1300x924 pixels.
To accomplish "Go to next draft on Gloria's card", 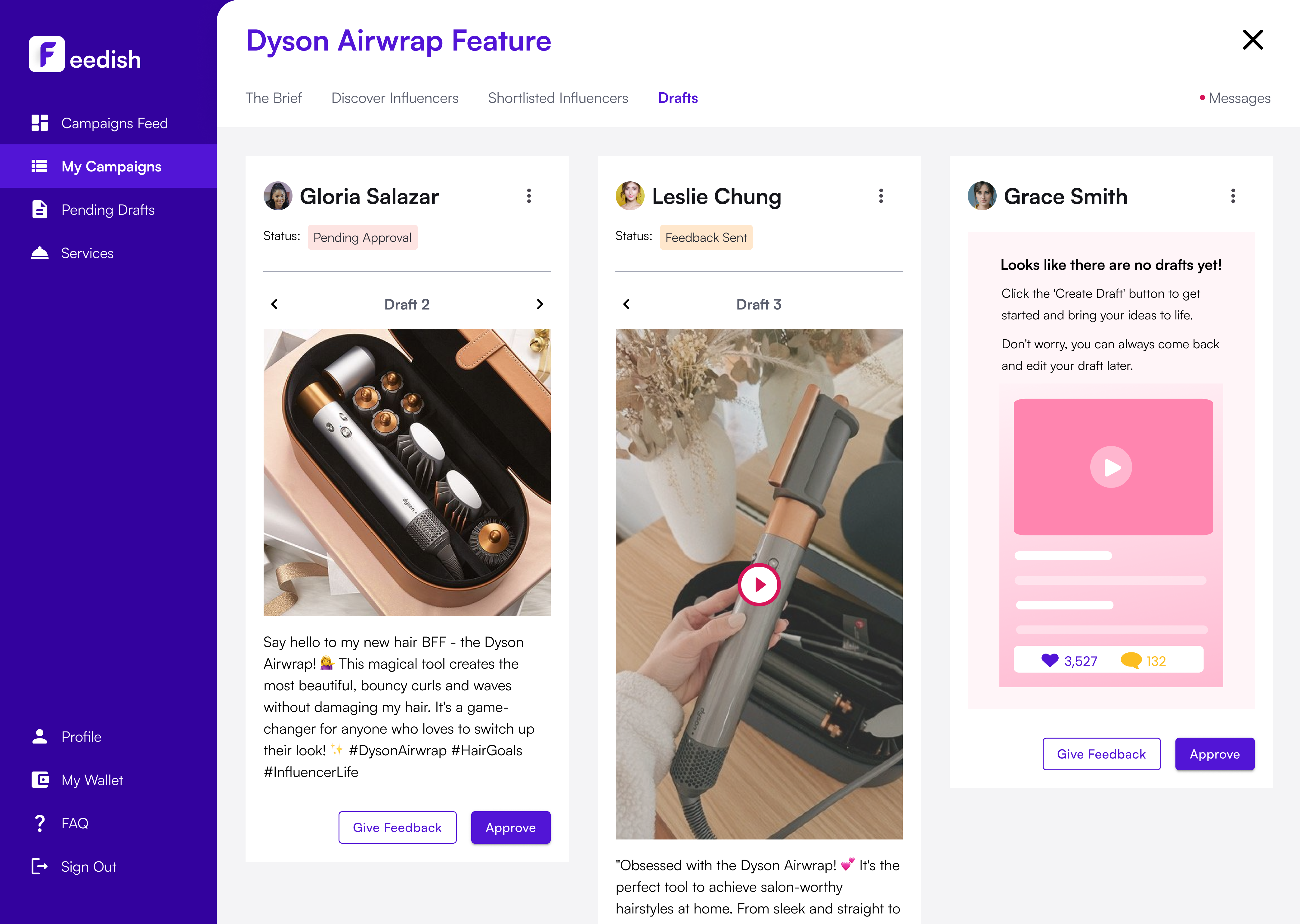I will pos(540,304).
